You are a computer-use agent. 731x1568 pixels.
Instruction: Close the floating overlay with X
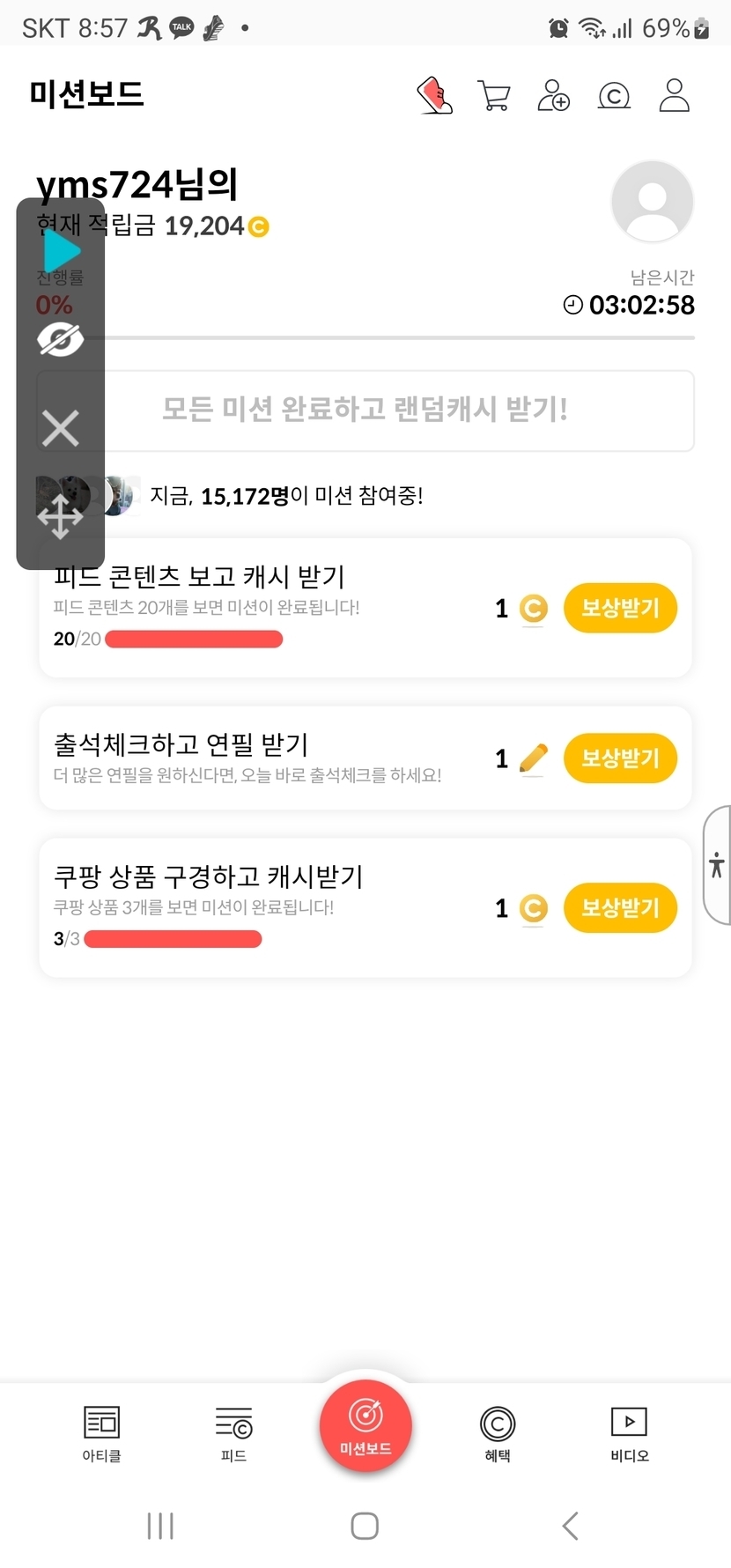click(x=60, y=429)
